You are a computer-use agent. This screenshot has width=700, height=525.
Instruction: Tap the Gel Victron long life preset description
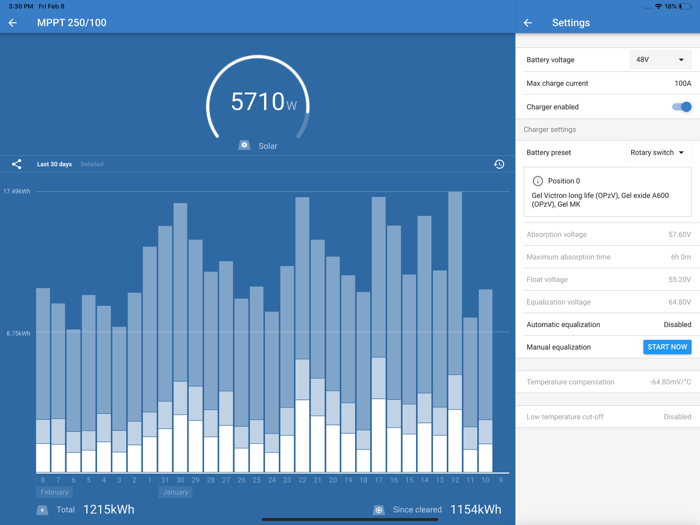pos(600,200)
